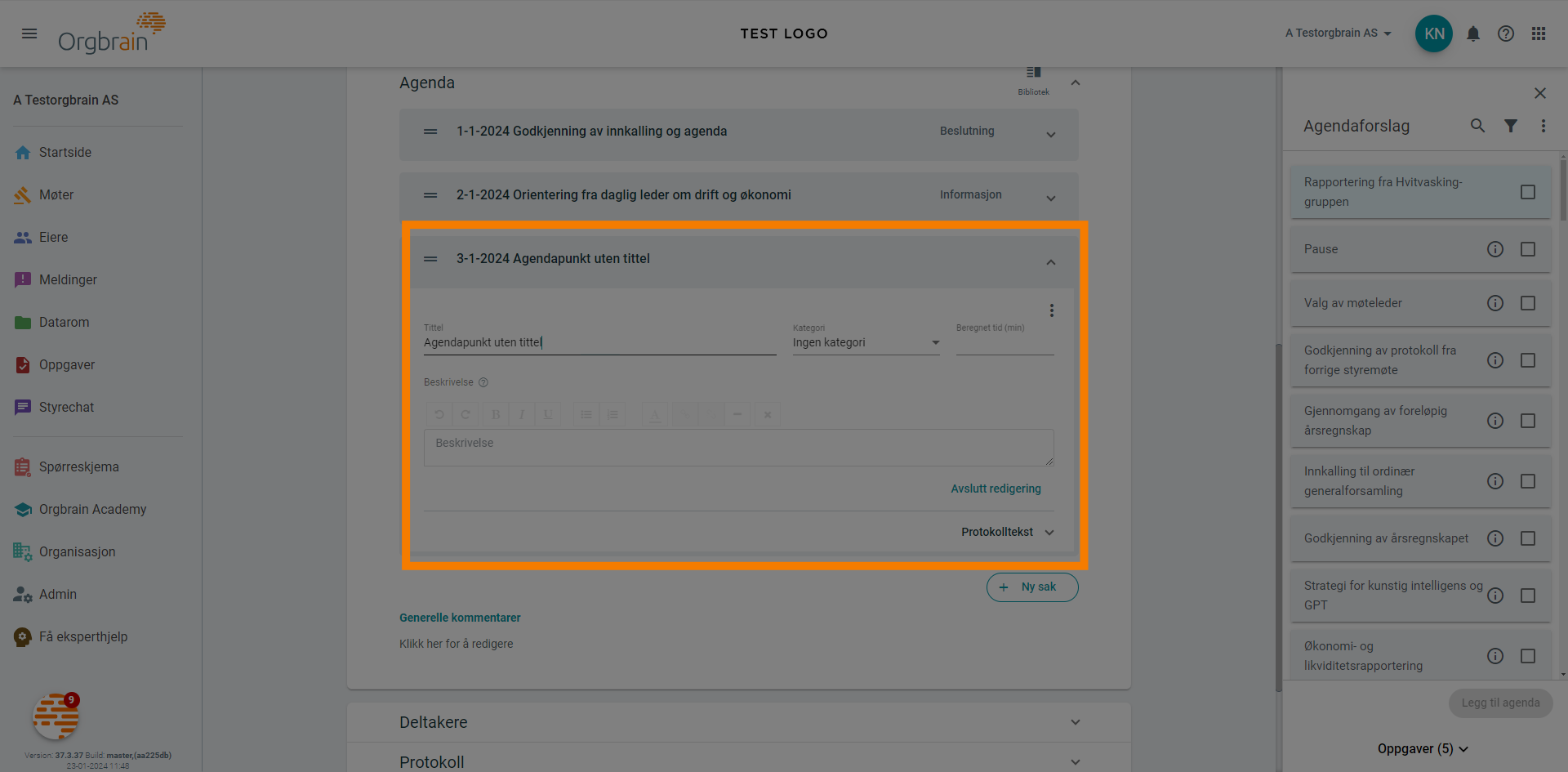Expand agenda item 2-1-2024 Orientering
The width and height of the screenshot is (1568, 772).
click(1051, 199)
